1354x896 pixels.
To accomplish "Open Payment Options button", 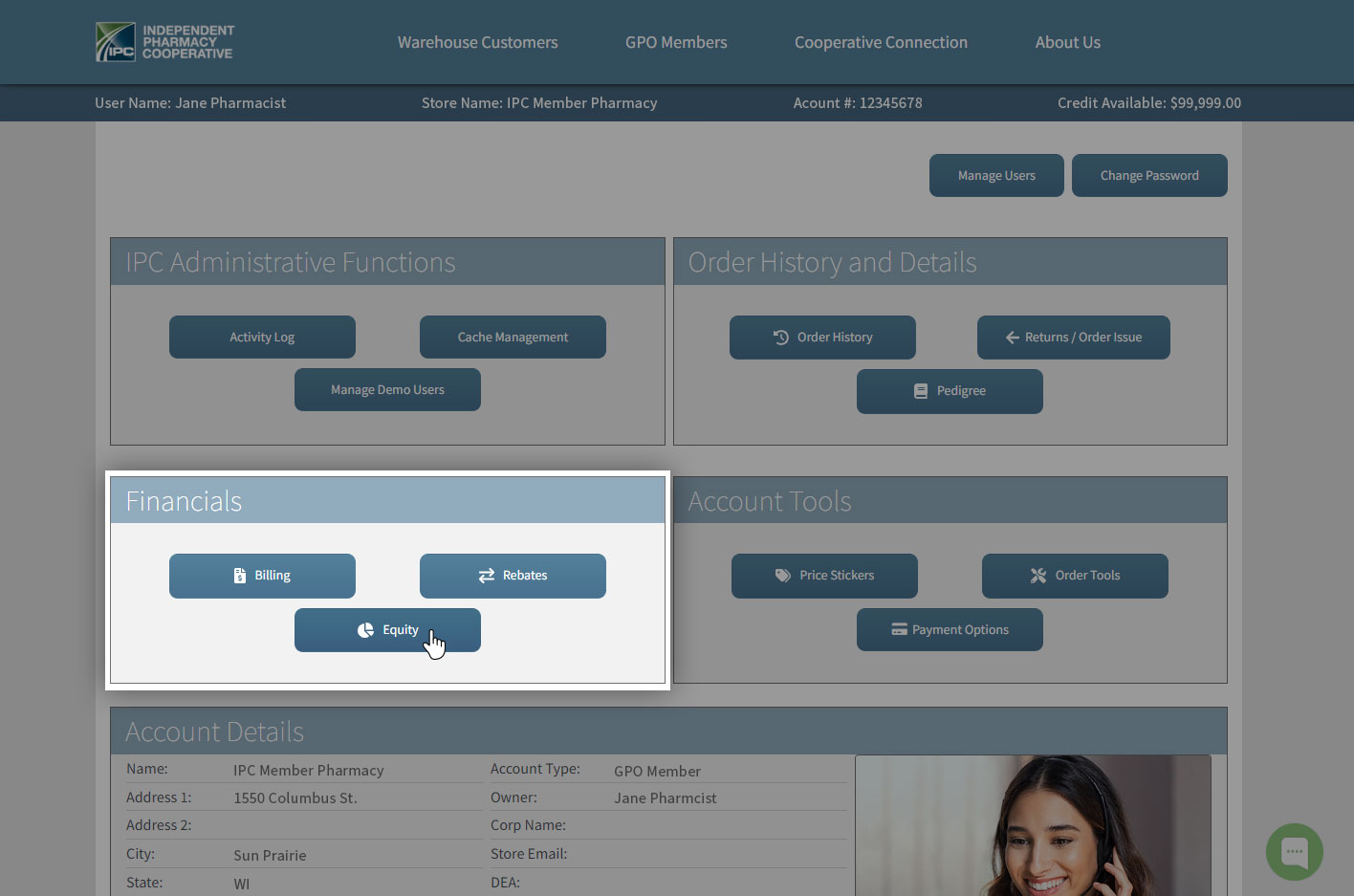I will pyautogui.click(x=950, y=629).
